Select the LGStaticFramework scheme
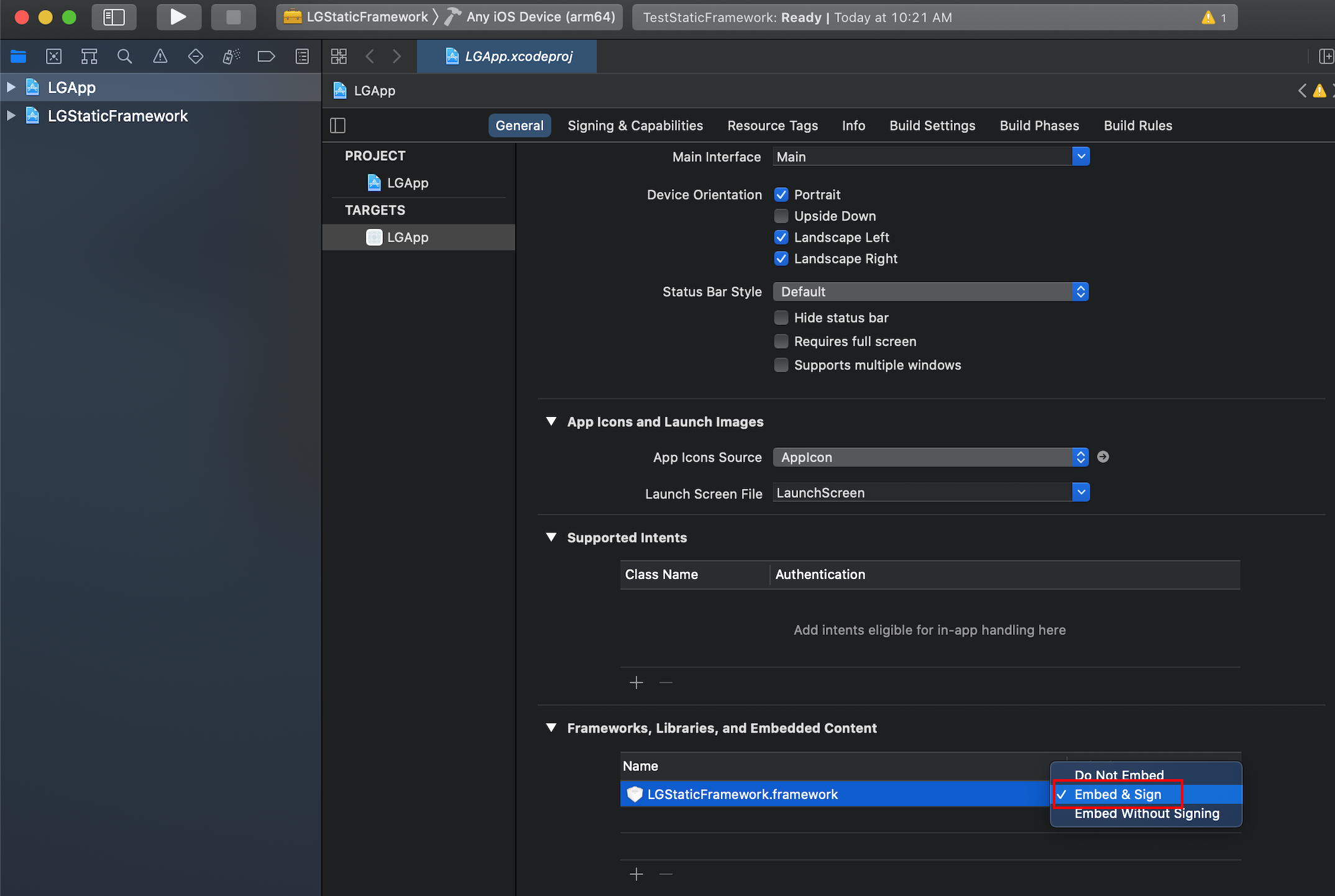The width and height of the screenshot is (1335, 896). point(356,17)
